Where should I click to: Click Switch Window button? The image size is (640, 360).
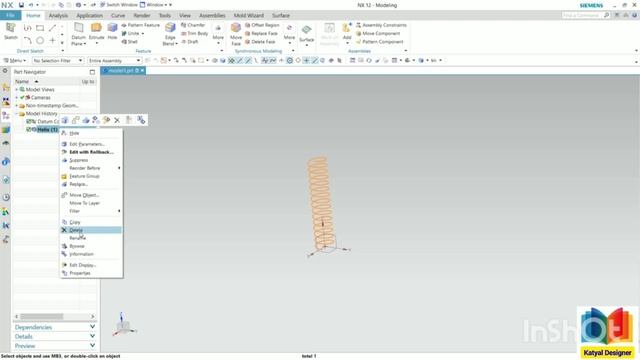tap(119, 5)
